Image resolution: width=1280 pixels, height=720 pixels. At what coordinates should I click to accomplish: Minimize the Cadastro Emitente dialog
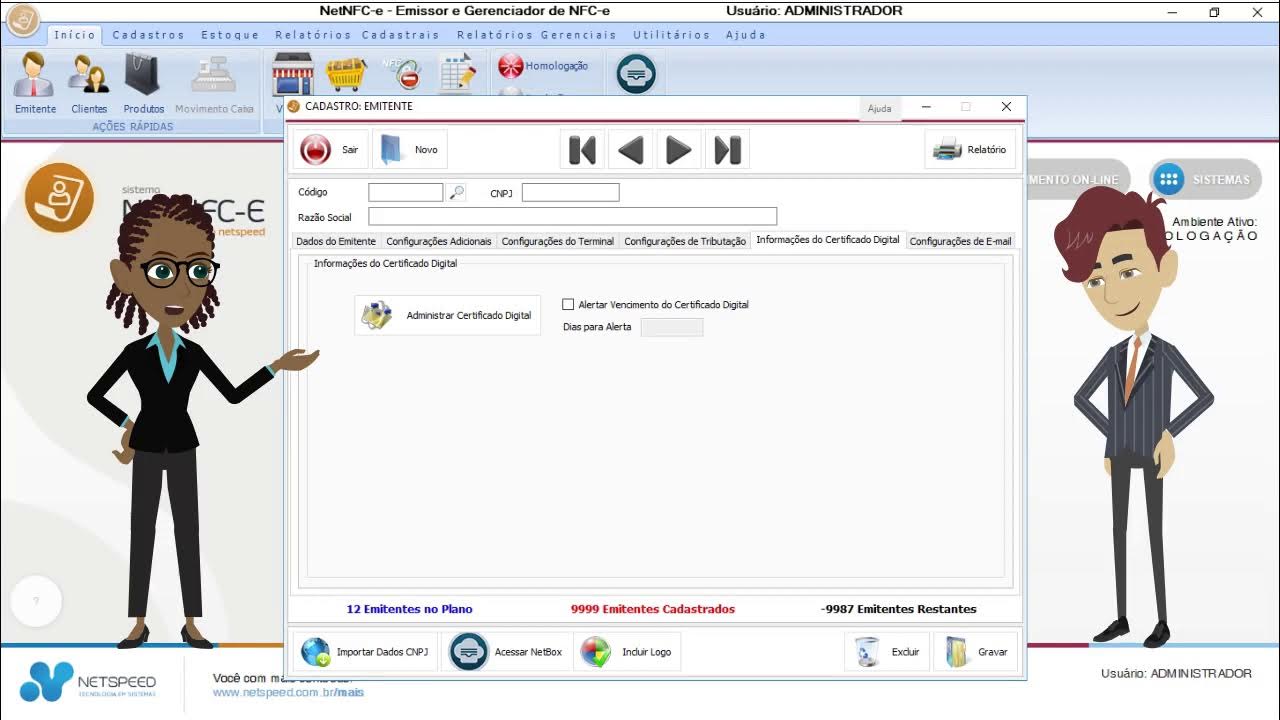(927, 107)
